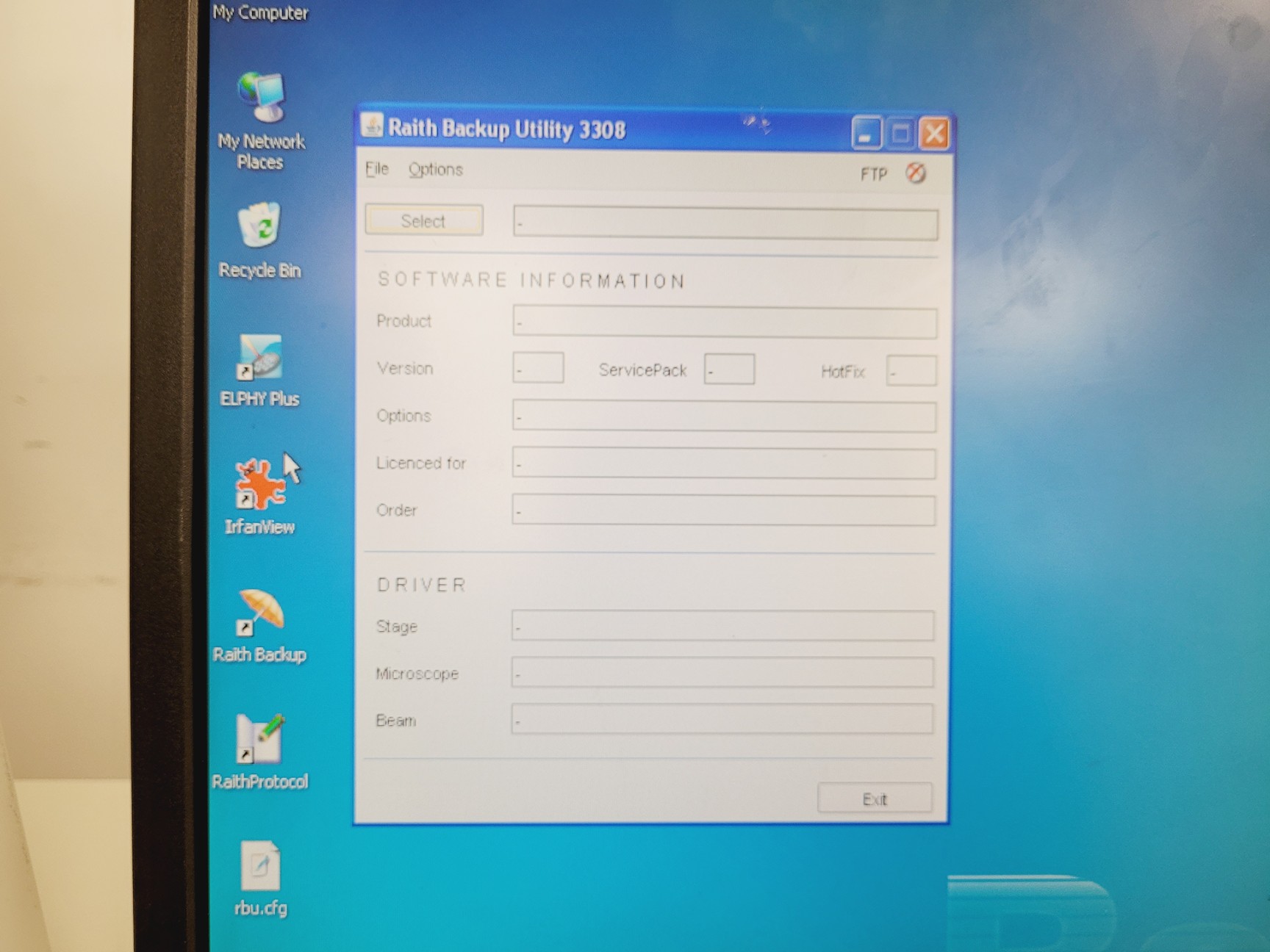Open the Raith Backup umbrella shortcut
The width and height of the screenshot is (1270, 952).
coord(259,627)
